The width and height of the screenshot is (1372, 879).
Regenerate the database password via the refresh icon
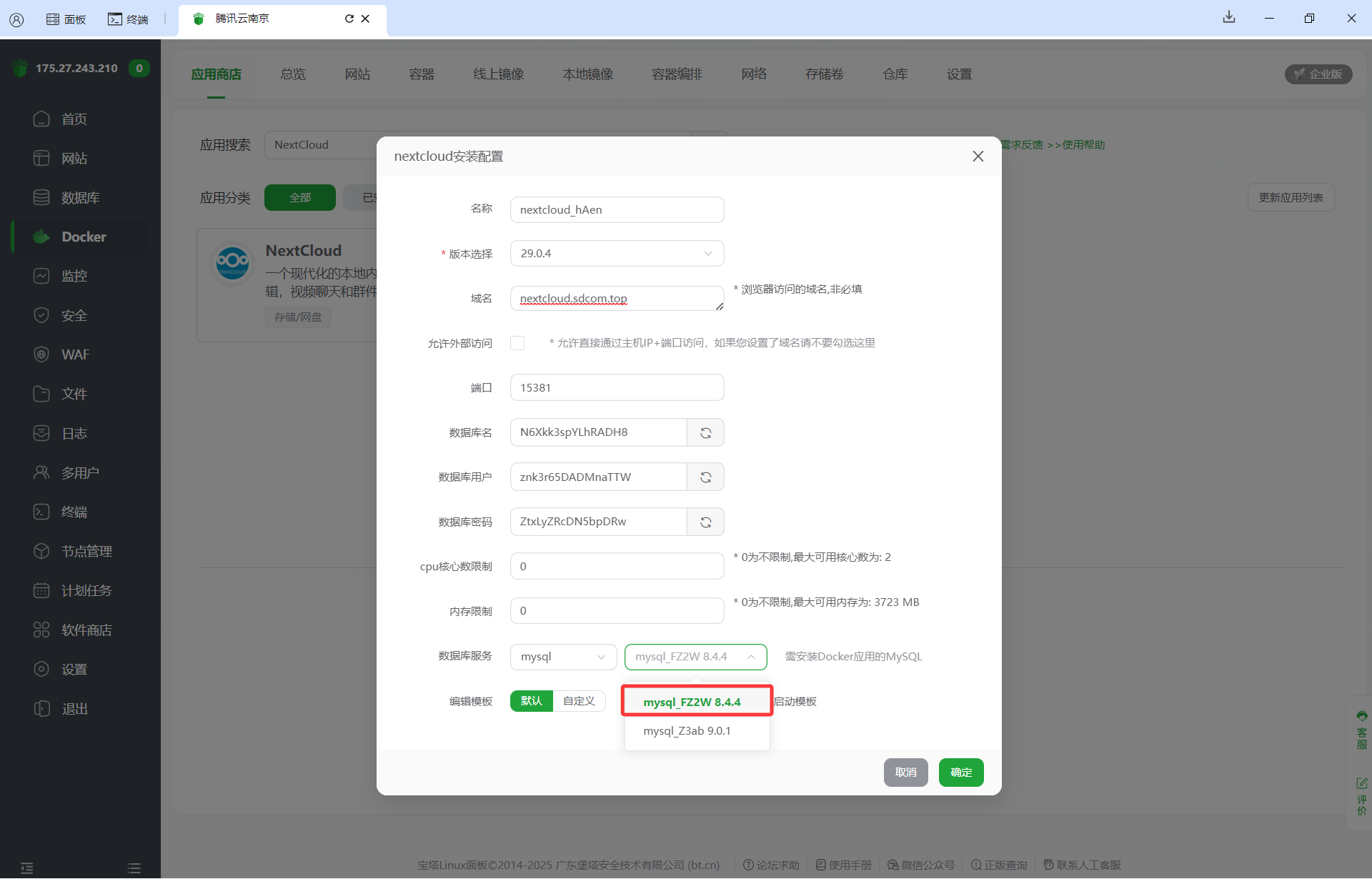(705, 522)
